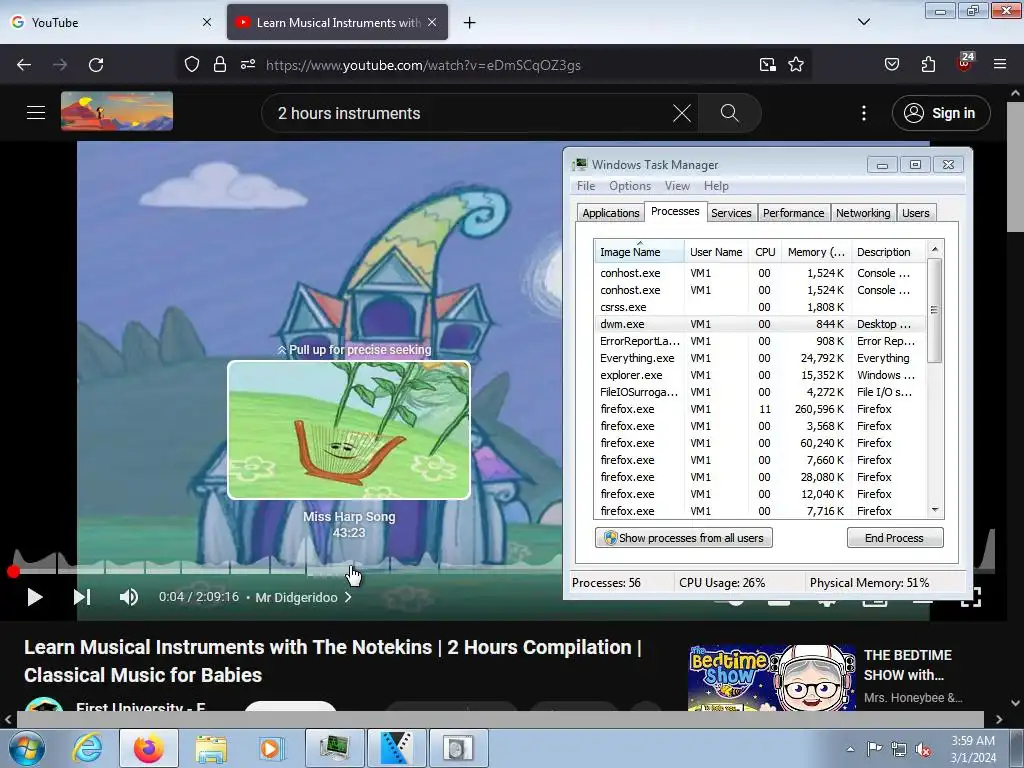
Task: Mute the video with the speaker icon
Action: pyautogui.click(x=129, y=597)
